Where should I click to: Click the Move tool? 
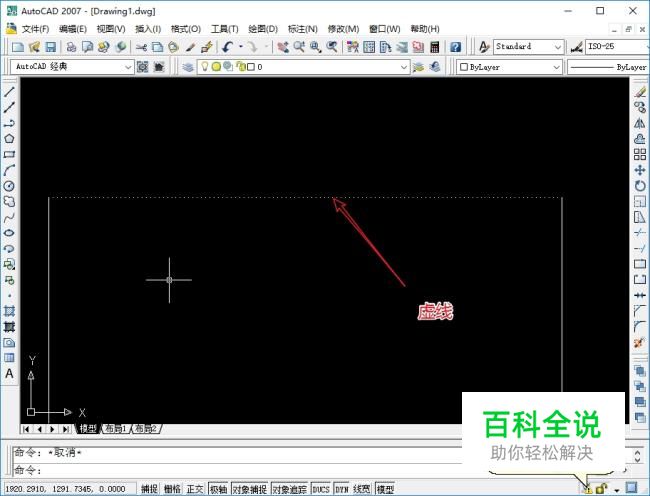click(640, 170)
